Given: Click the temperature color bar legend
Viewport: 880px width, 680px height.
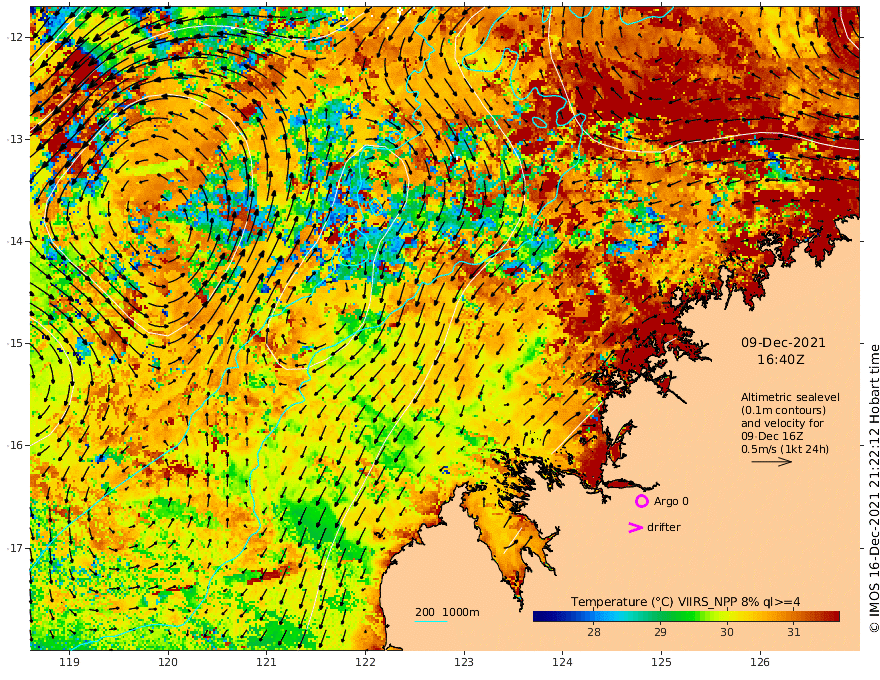Looking at the screenshot, I should point(686,617).
